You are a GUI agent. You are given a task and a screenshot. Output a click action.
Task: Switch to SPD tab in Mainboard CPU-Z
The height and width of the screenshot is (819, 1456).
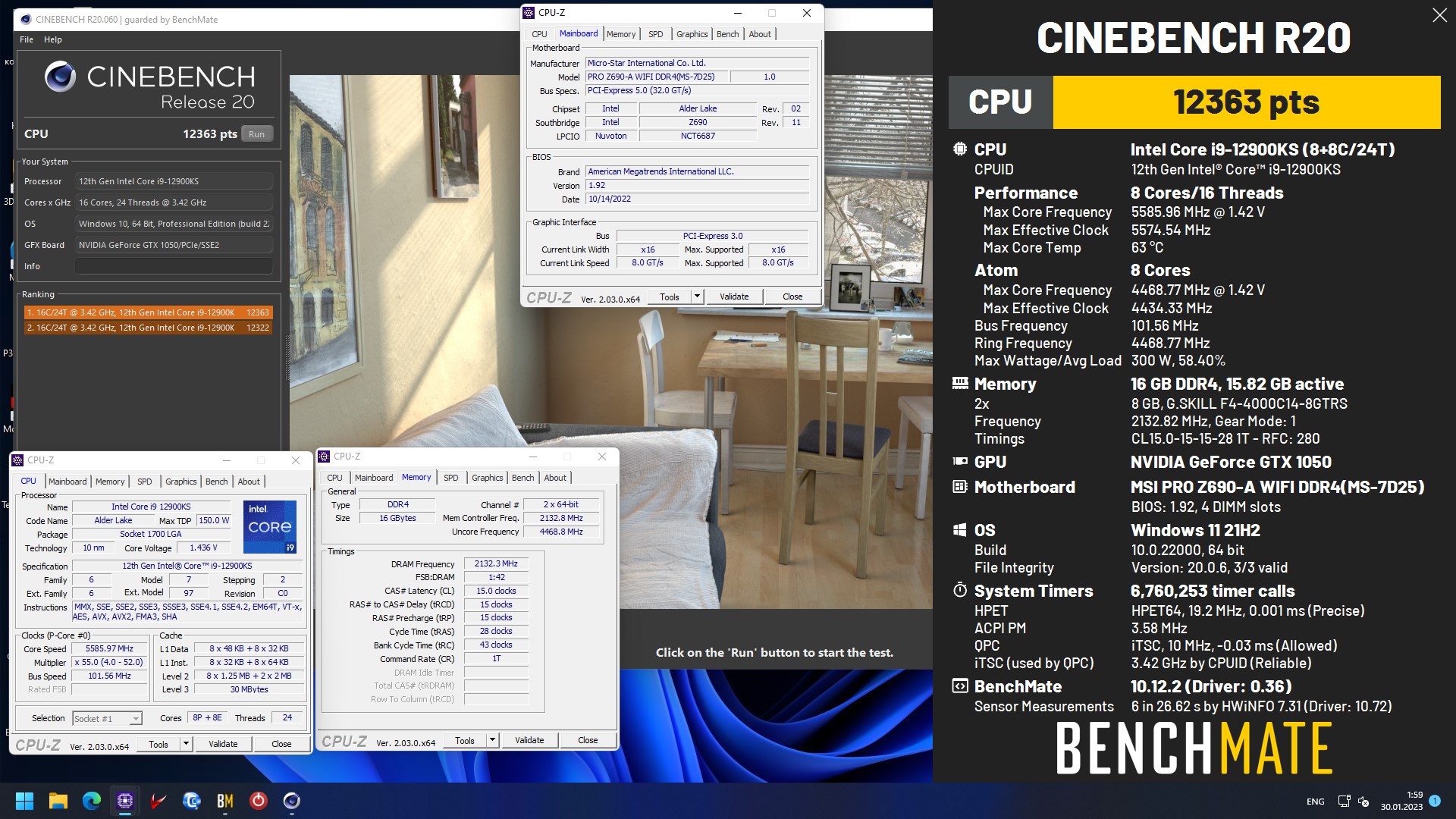[x=656, y=34]
